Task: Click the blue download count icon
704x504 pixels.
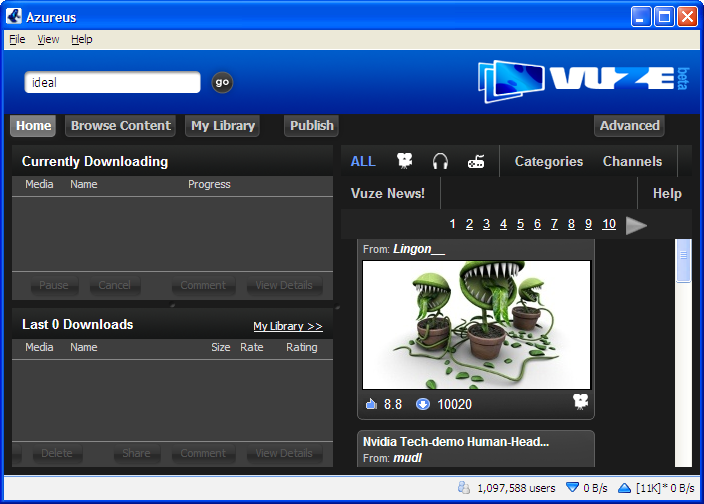Action: [422, 404]
